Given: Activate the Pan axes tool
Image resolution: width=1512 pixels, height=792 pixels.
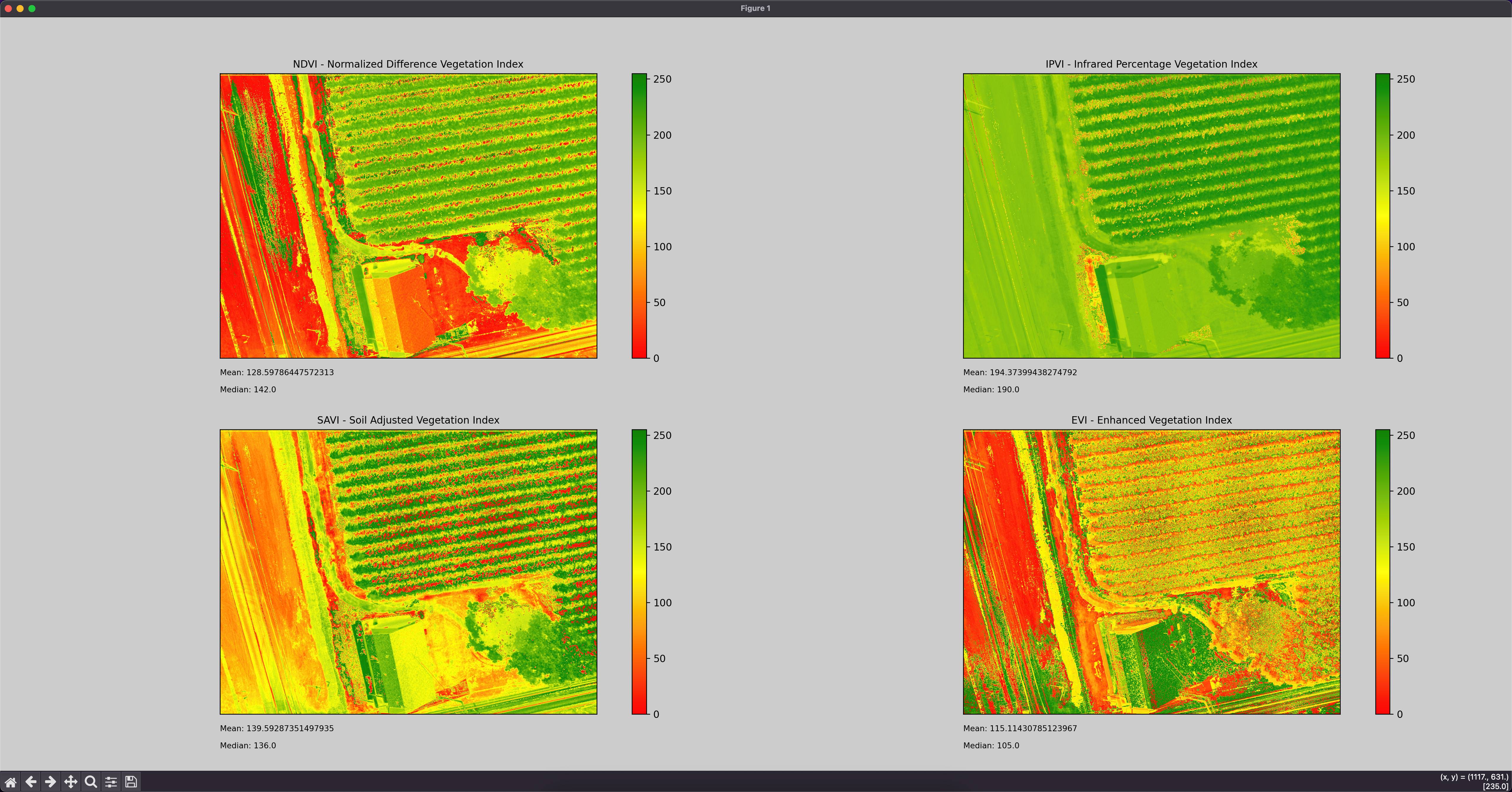Looking at the screenshot, I should point(71,781).
